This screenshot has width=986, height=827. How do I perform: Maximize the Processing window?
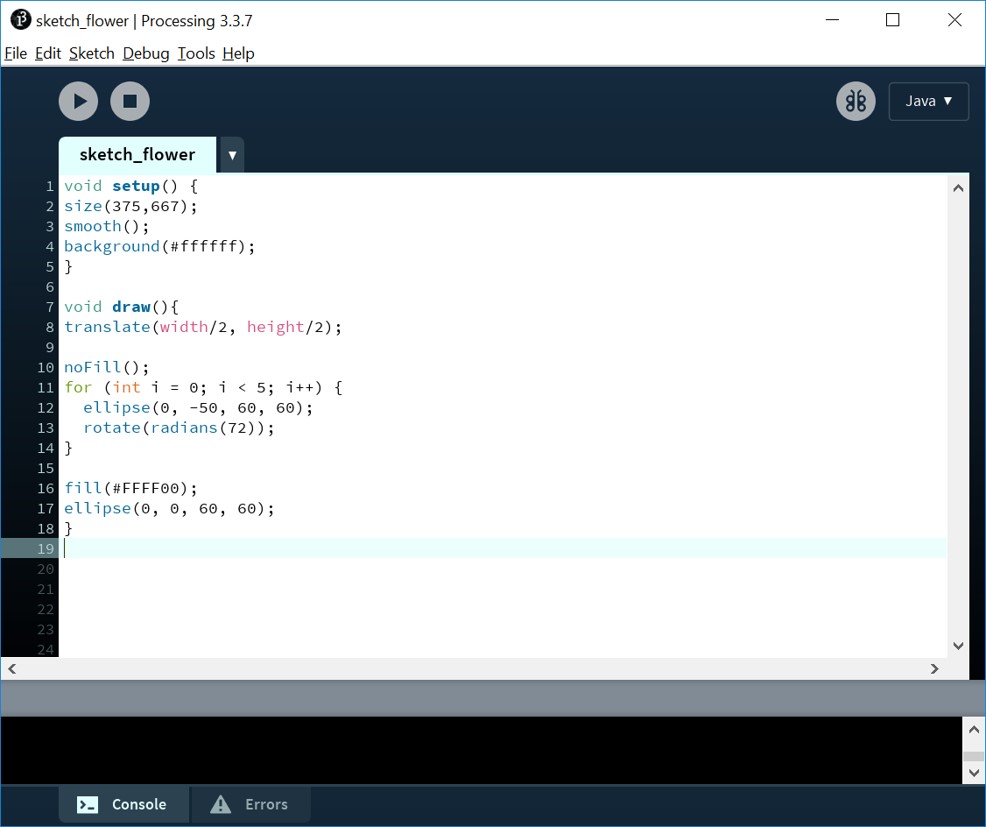(892, 20)
